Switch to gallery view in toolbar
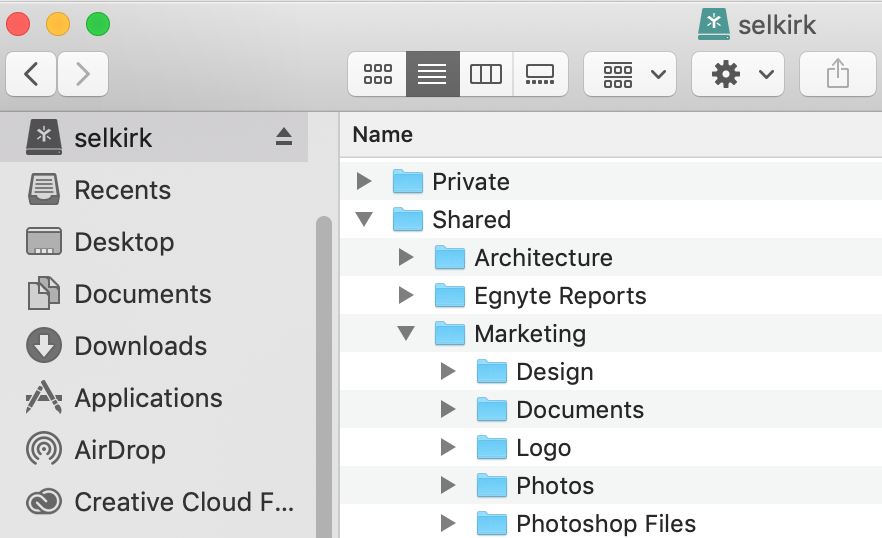Screen dimensions: 882x538 coord(540,75)
